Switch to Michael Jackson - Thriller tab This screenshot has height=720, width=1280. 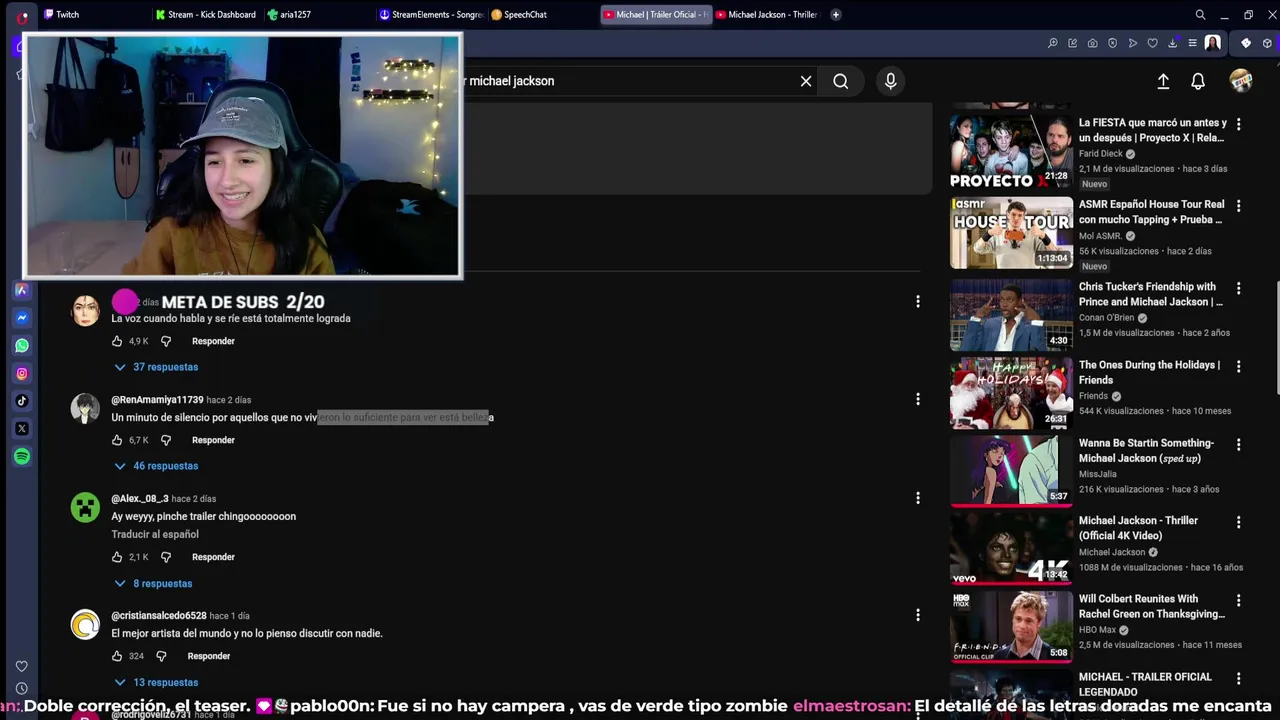coord(767,15)
